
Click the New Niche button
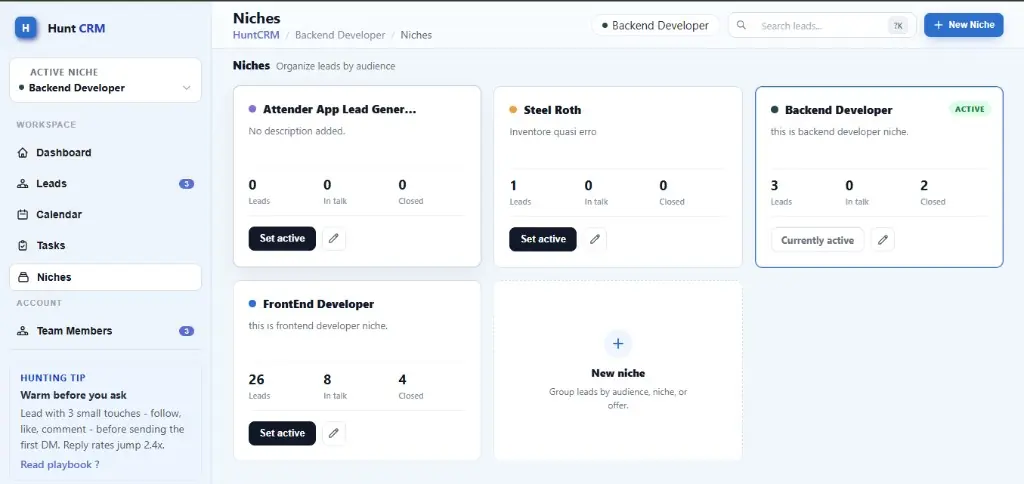963,25
